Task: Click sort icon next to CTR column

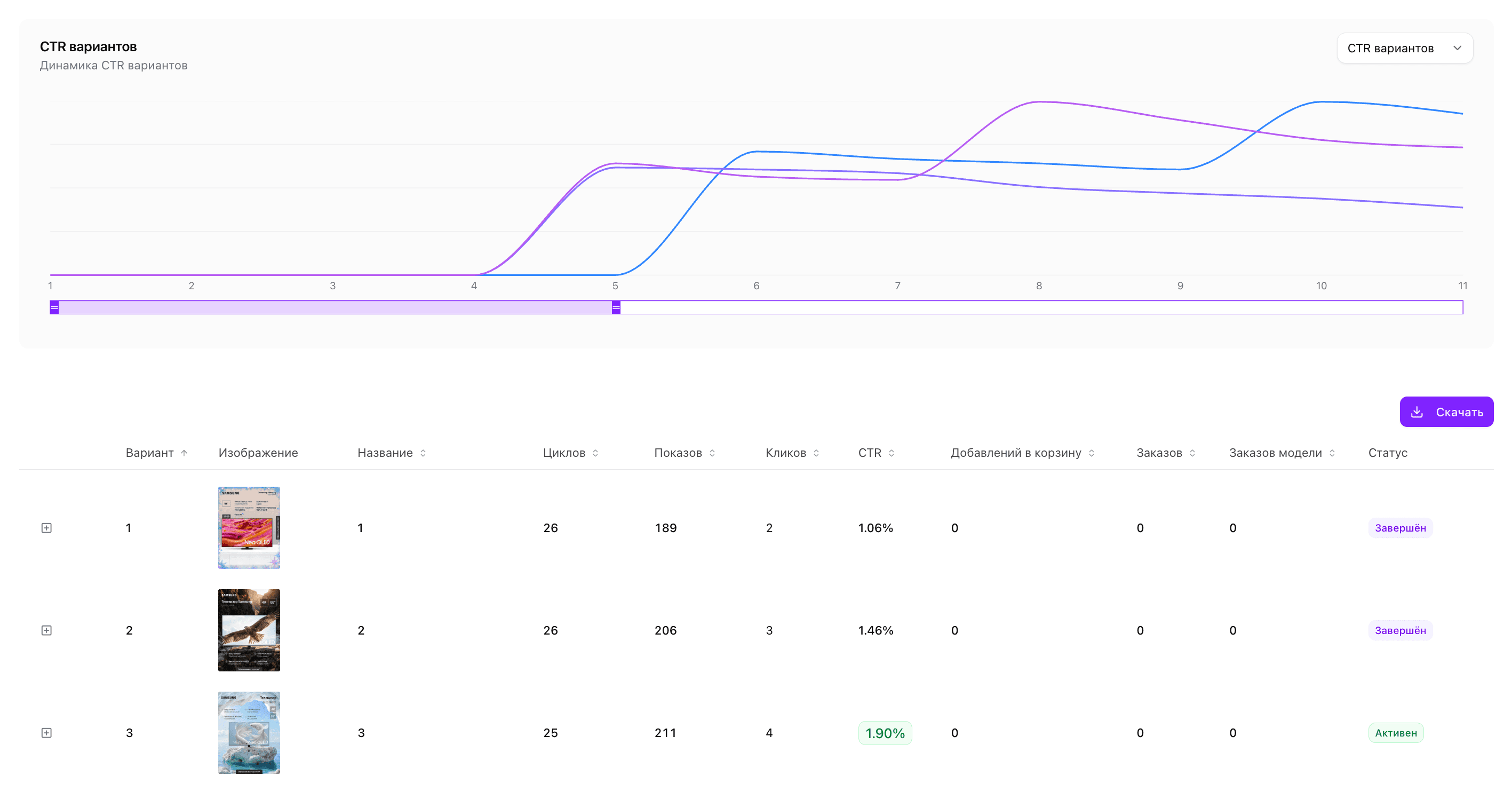Action: 891,453
